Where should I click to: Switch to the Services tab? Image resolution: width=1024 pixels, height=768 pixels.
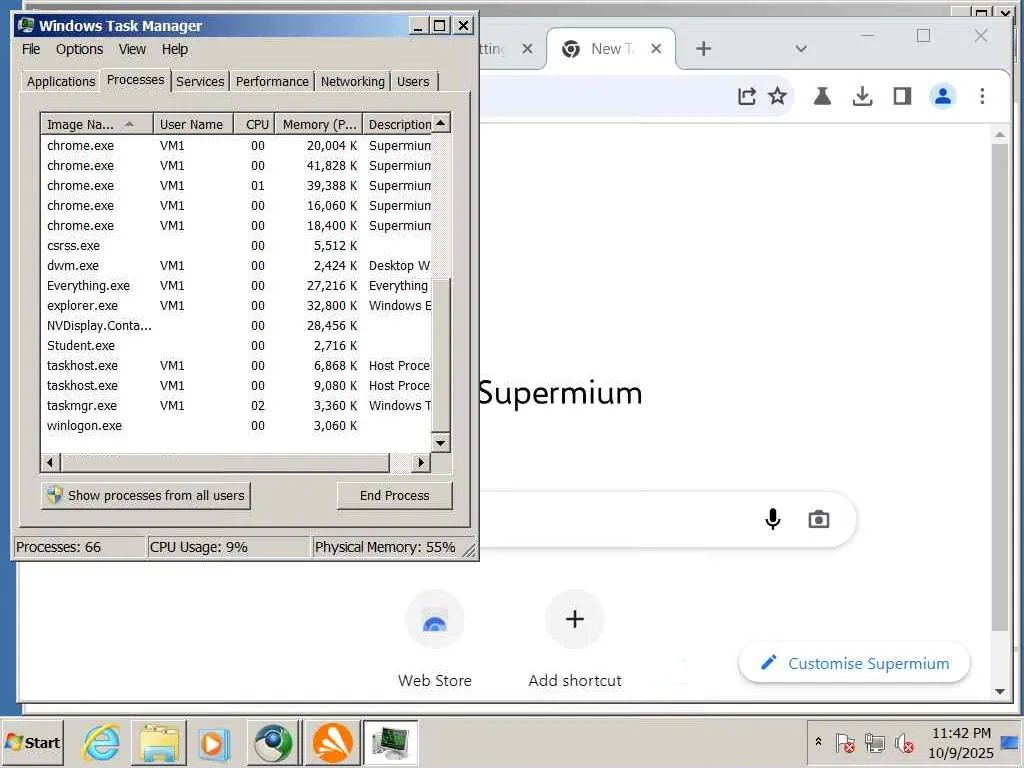[x=200, y=82]
